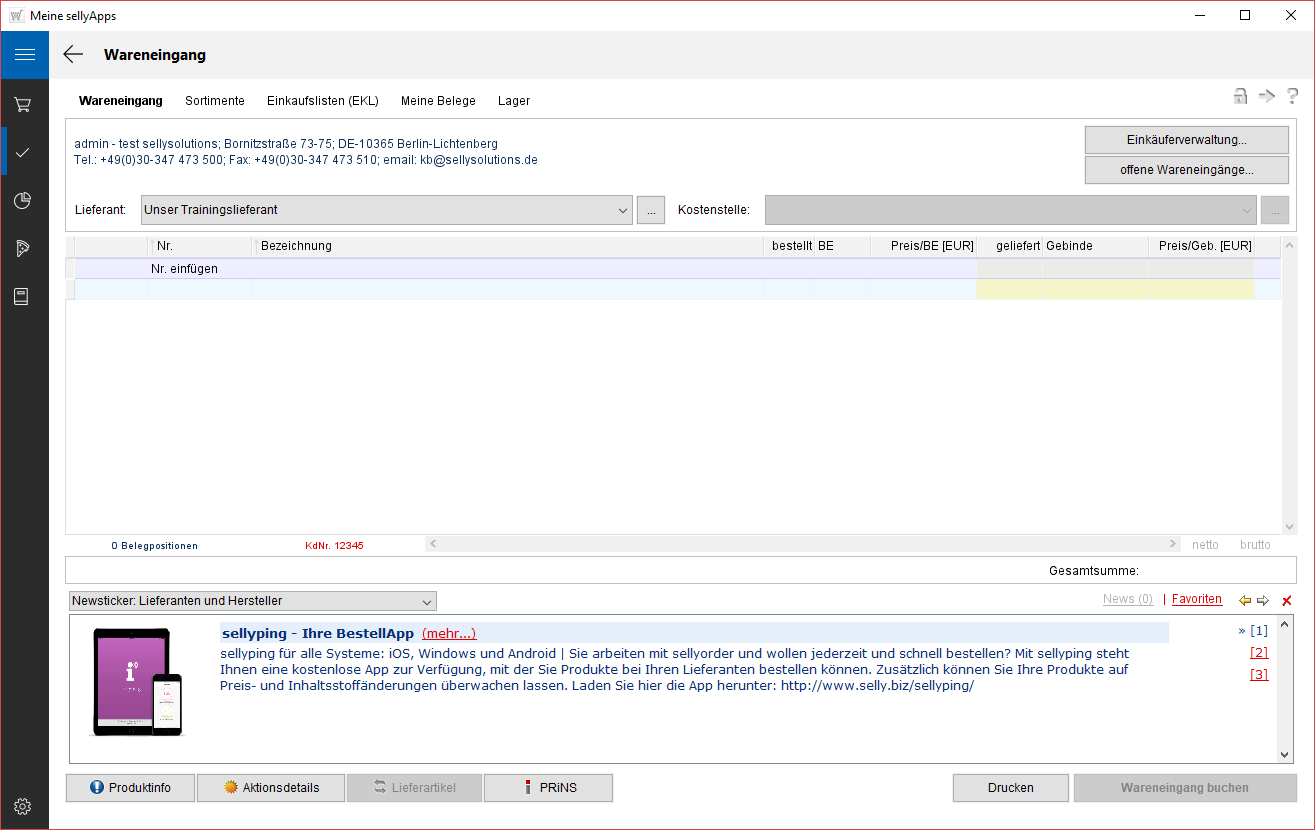Screen dimensions: 1315x830
Task: Click the question mark help icon
Action: click(1292, 96)
